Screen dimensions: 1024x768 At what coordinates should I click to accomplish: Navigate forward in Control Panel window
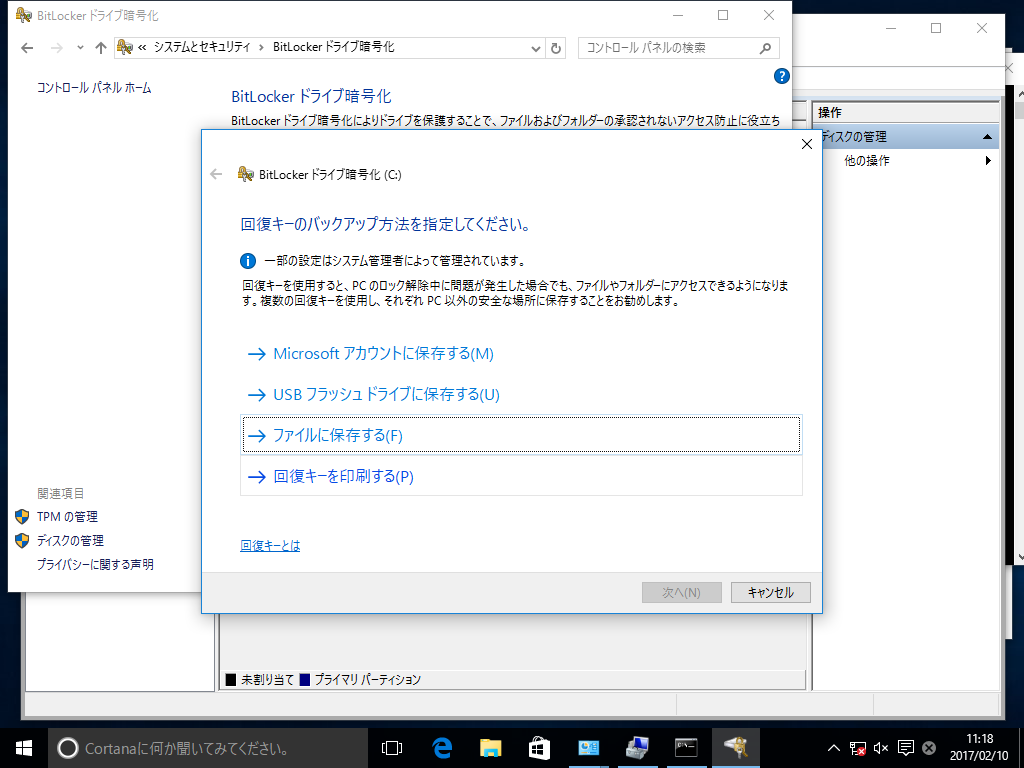click(57, 48)
